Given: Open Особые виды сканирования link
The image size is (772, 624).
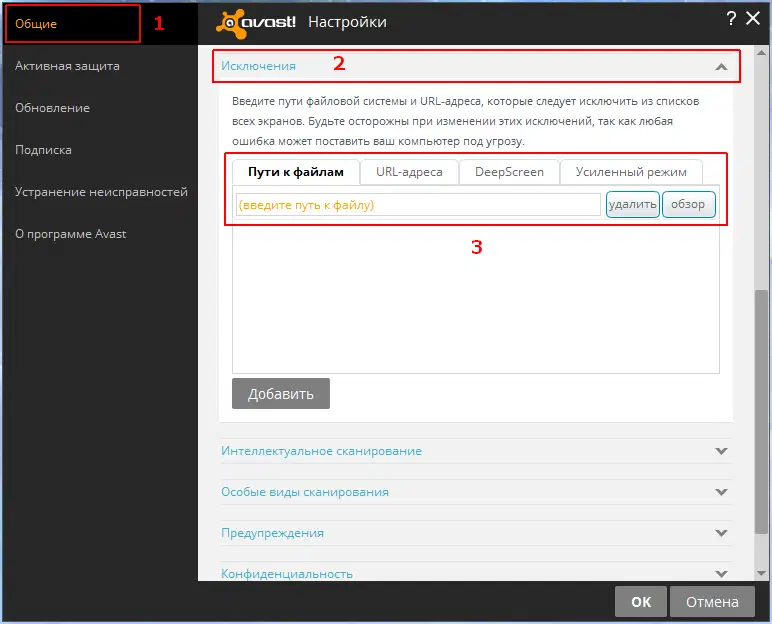Looking at the screenshot, I should 305,492.
